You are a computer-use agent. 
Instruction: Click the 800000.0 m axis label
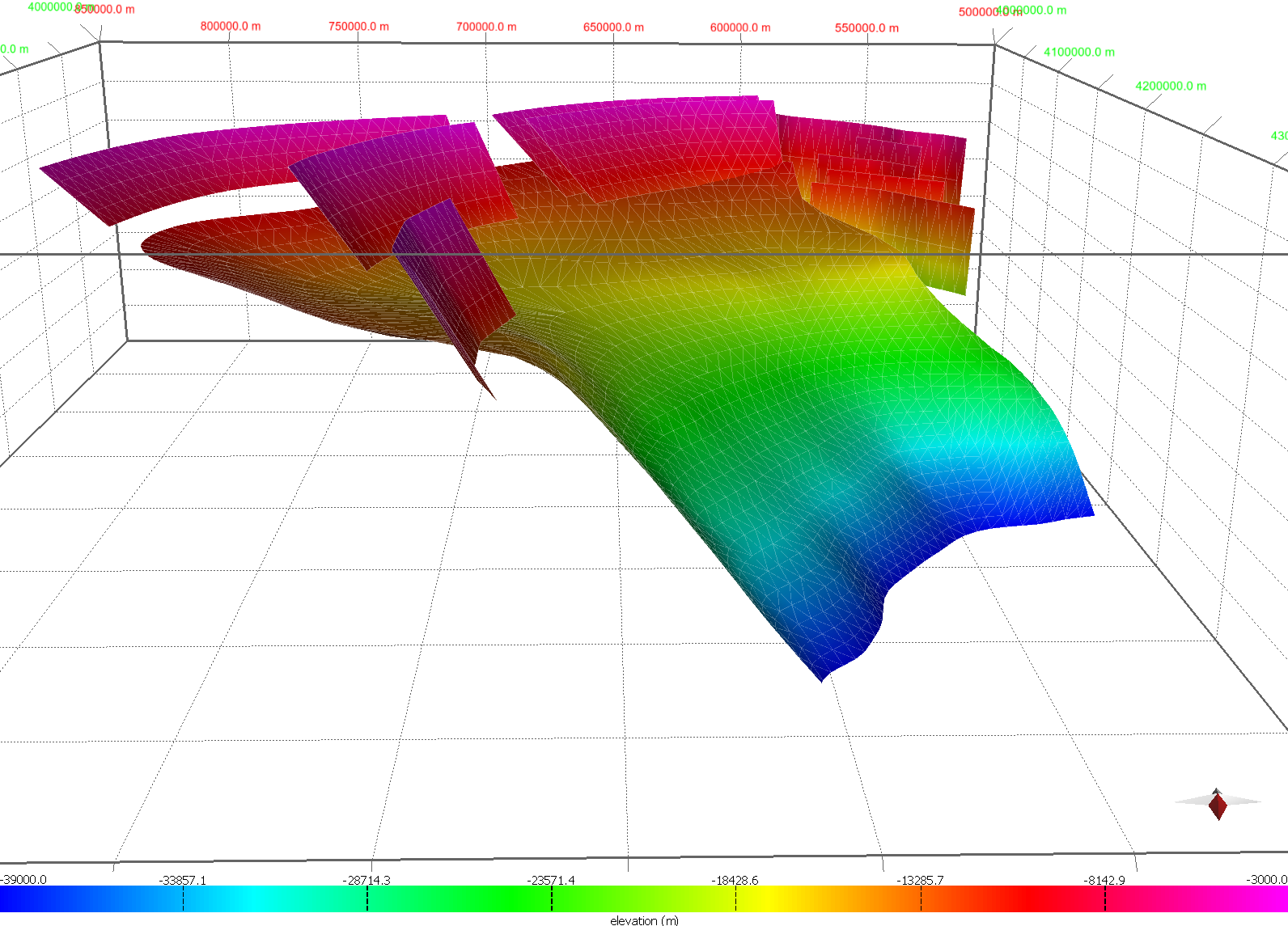[x=231, y=26]
